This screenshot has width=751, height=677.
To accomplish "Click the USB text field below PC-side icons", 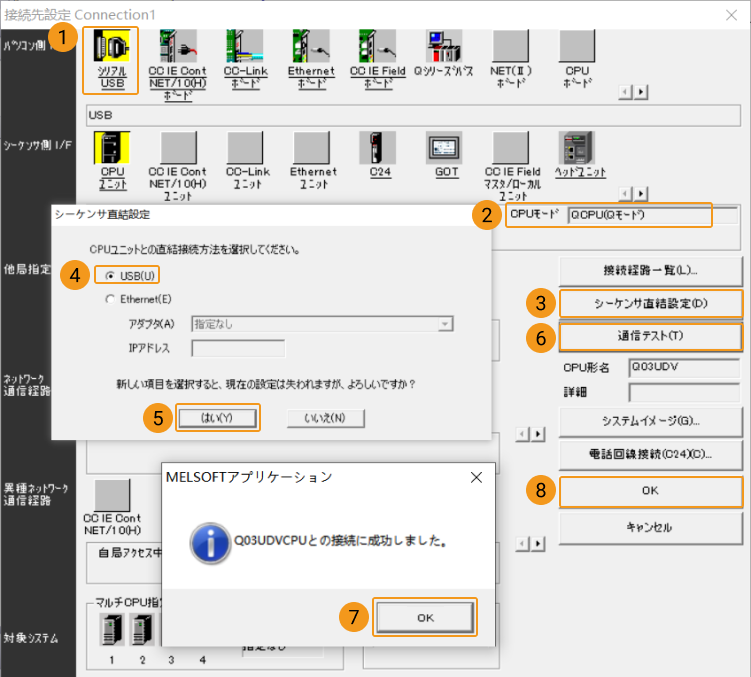I will pyautogui.click(x=413, y=115).
